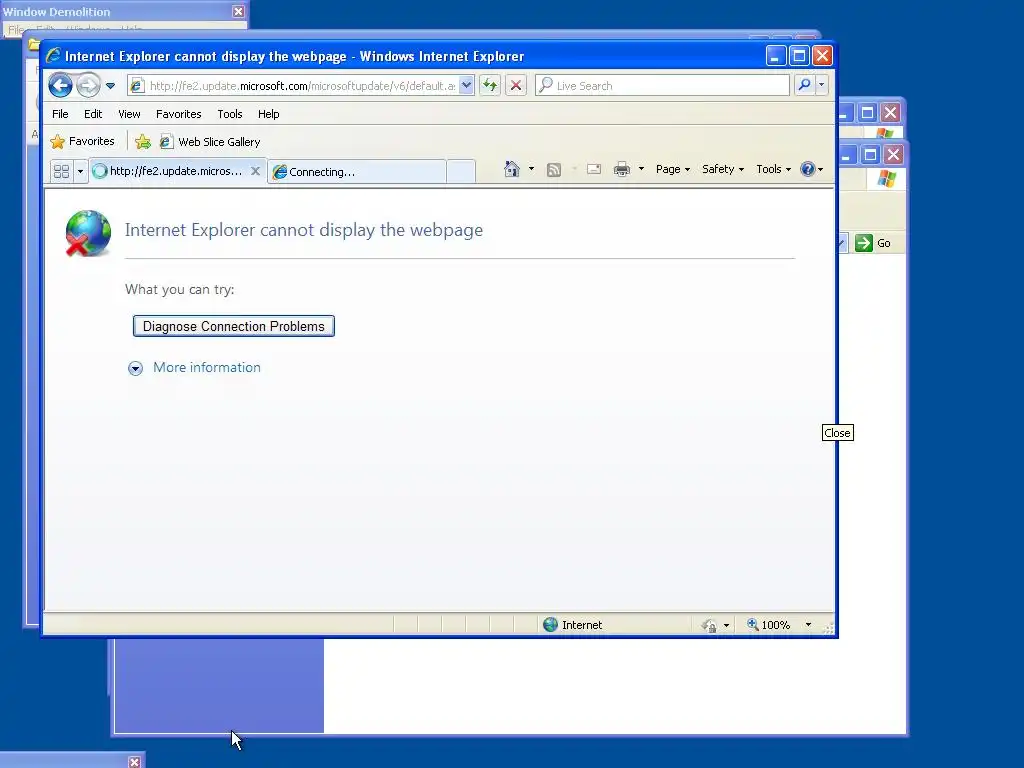Close the Window Demolition window
The height and width of the screenshot is (768, 1024).
point(238,11)
